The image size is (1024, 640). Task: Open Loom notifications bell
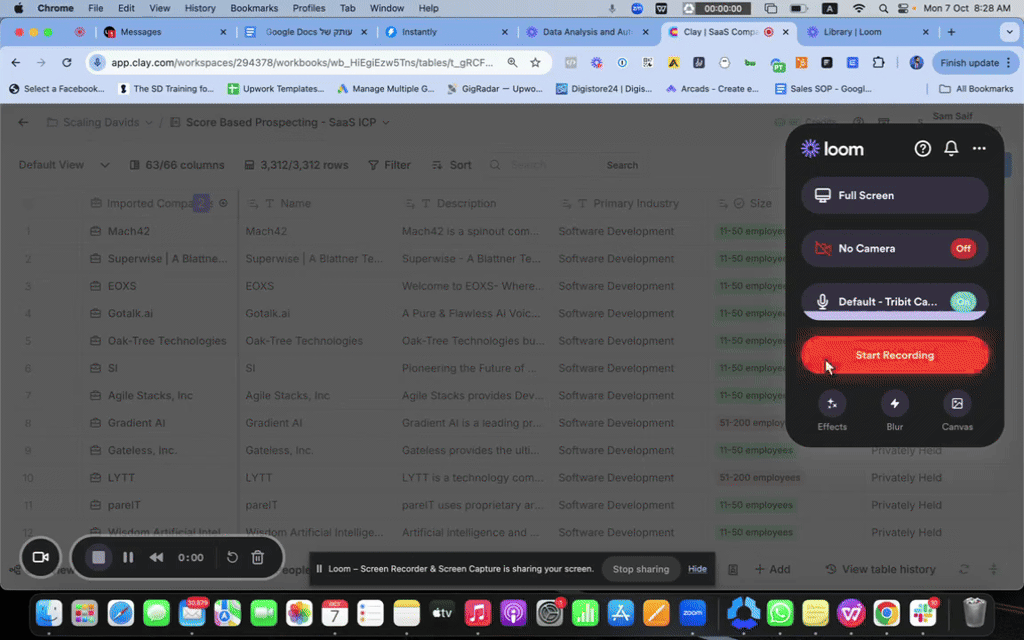(951, 149)
